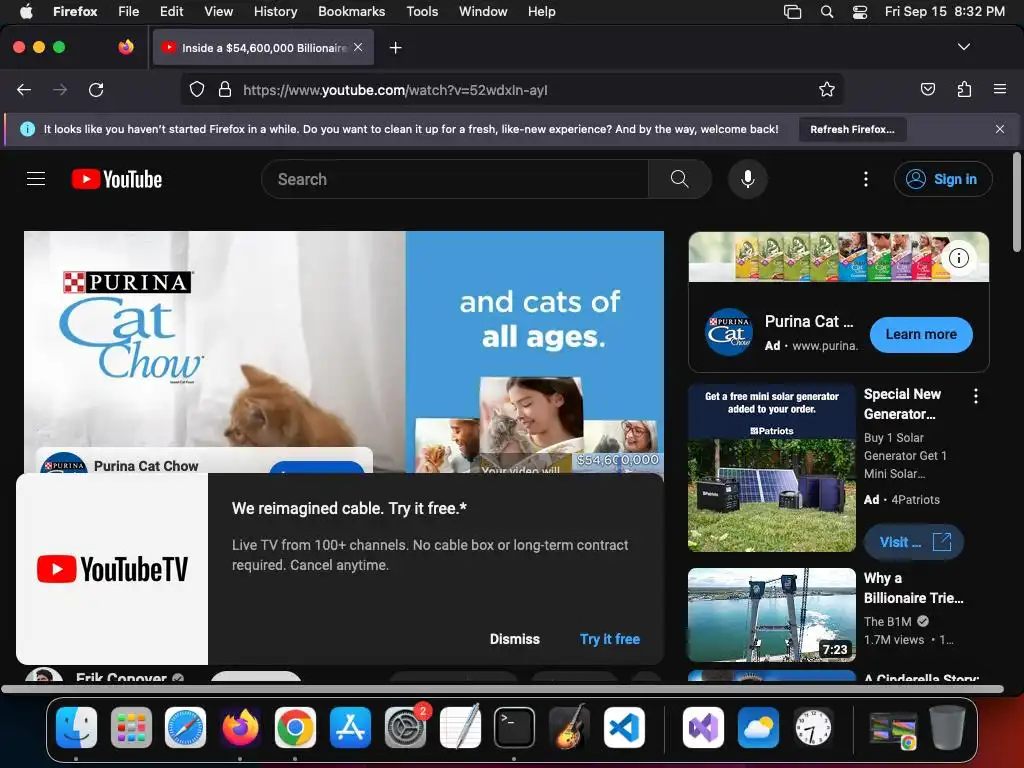
Task: Go back with the browser back arrow
Action: pyautogui.click(x=24, y=89)
